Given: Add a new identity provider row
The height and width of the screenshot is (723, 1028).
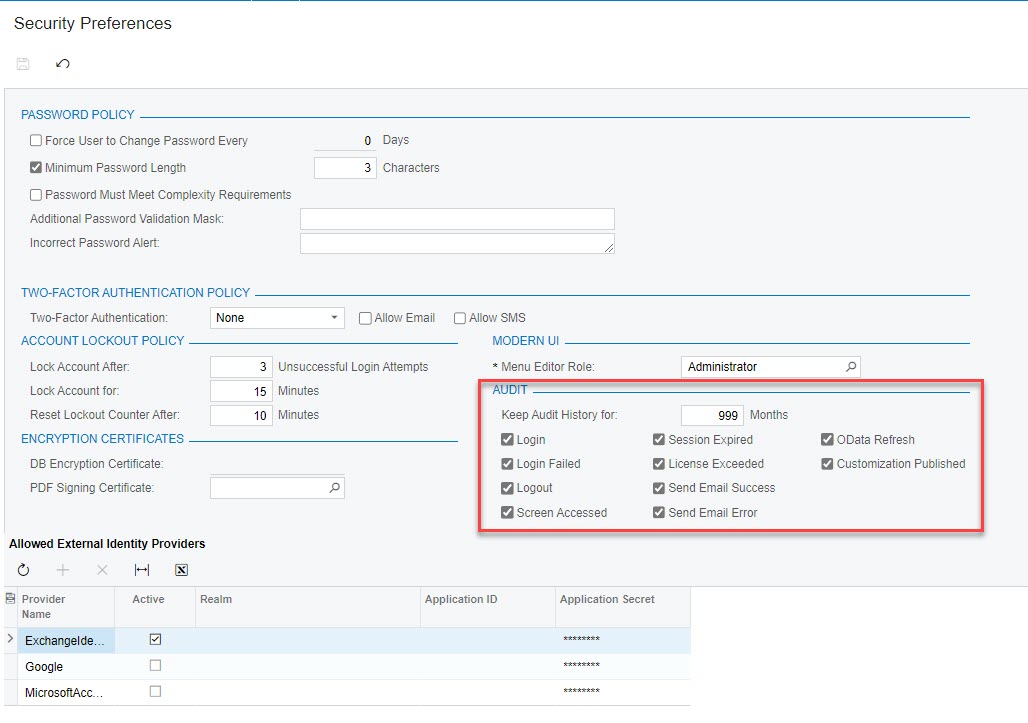Looking at the screenshot, I should (x=63, y=570).
